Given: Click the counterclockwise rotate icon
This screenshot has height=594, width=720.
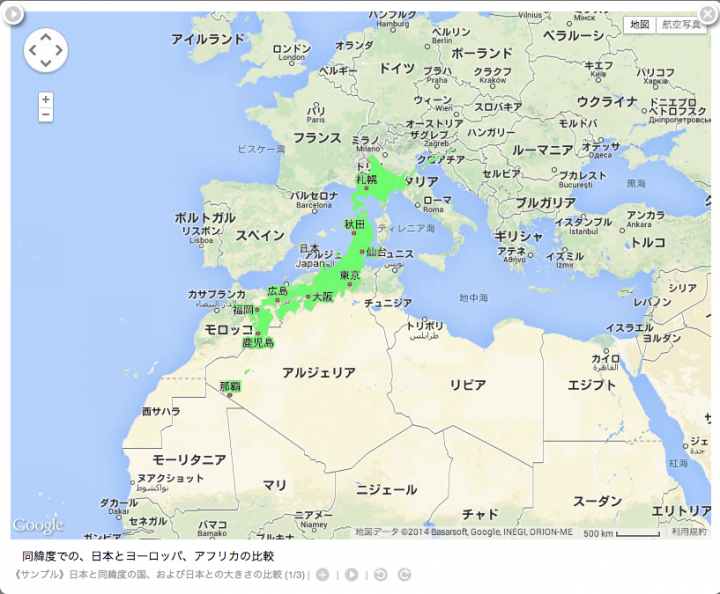Looking at the screenshot, I should pyautogui.click(x=380, y=574).
